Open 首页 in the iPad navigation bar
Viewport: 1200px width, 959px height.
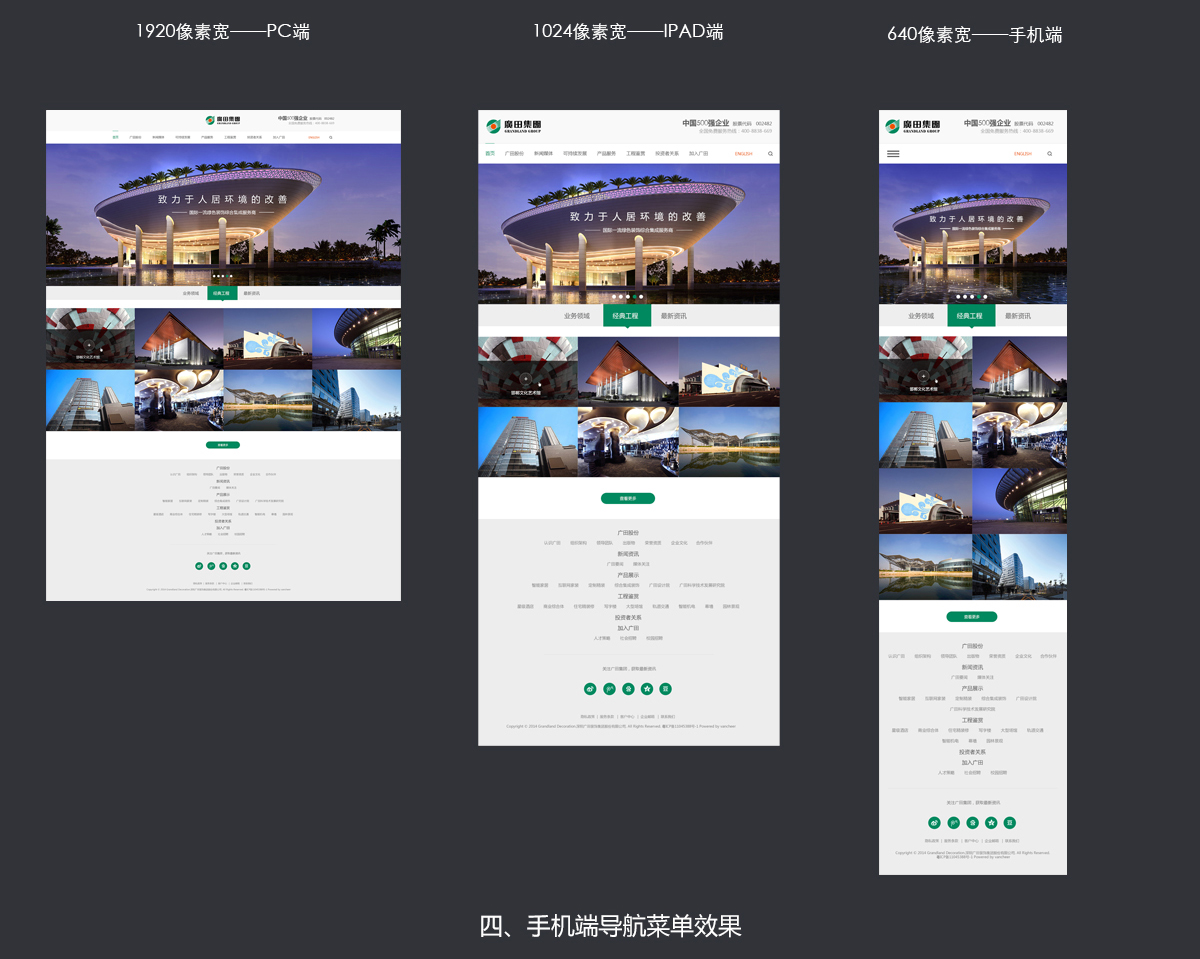point(490,154)
